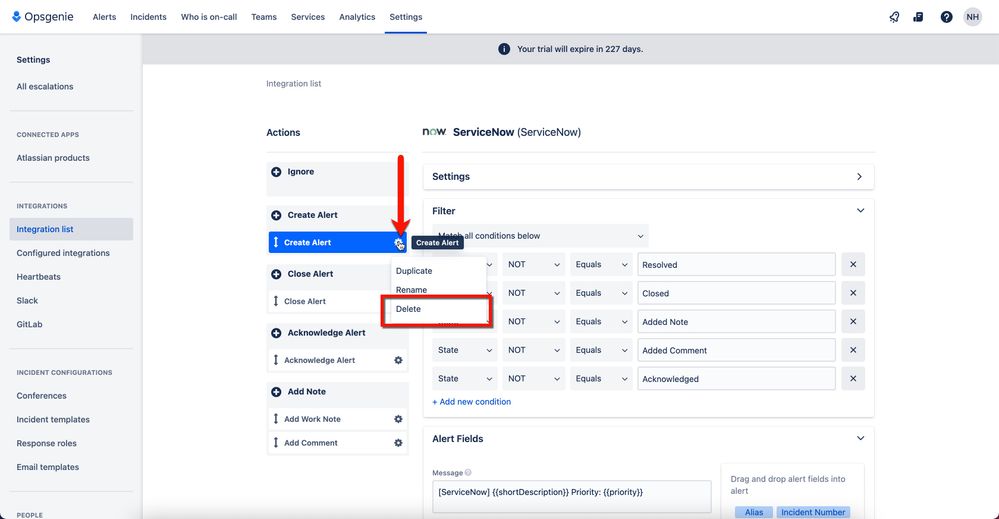
Task: Open Equals dropdown in Closed row
Action: click(x=601, y=293)
